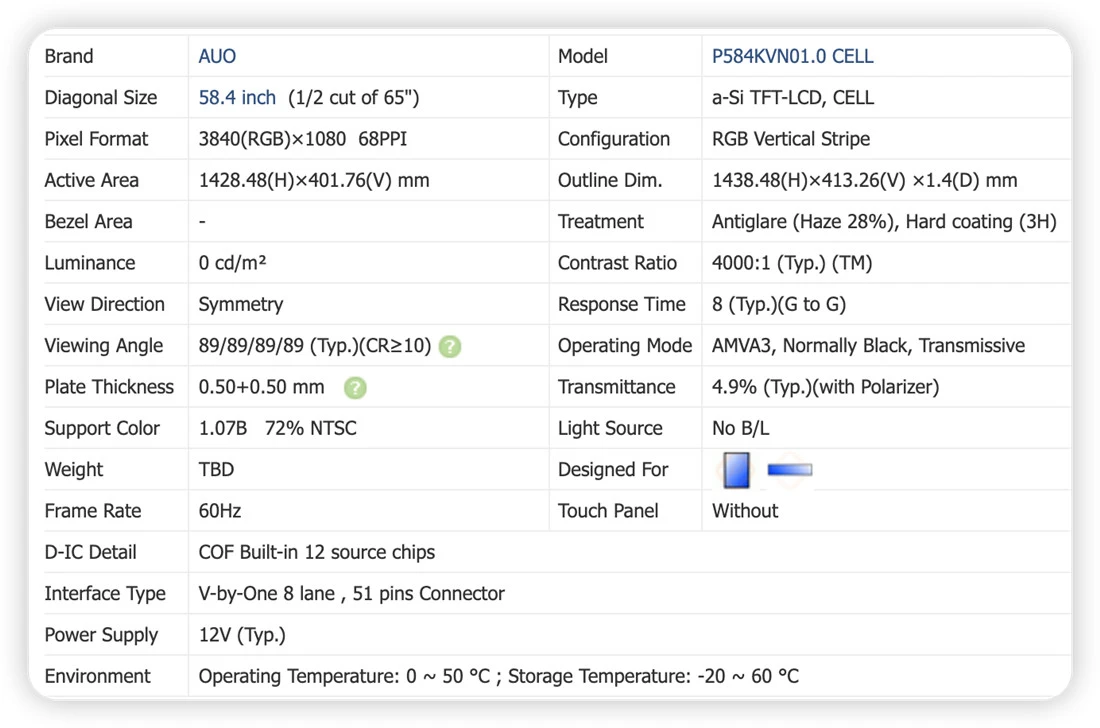Click the Outline Dim. value text

864,180
